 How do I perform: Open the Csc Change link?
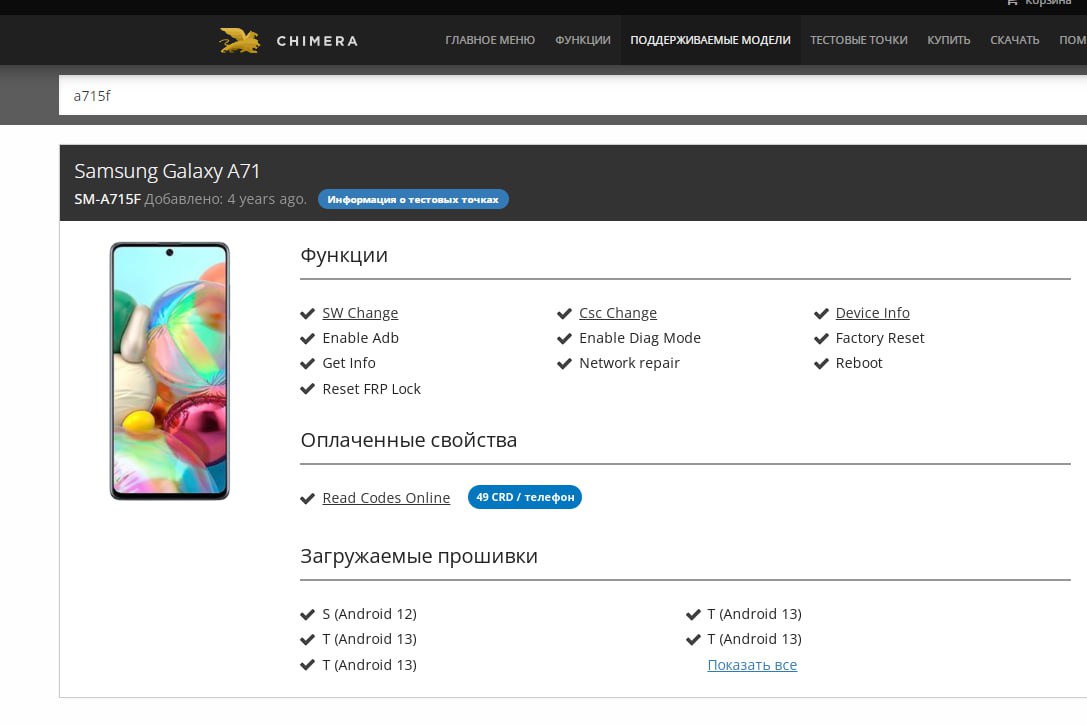618,313
